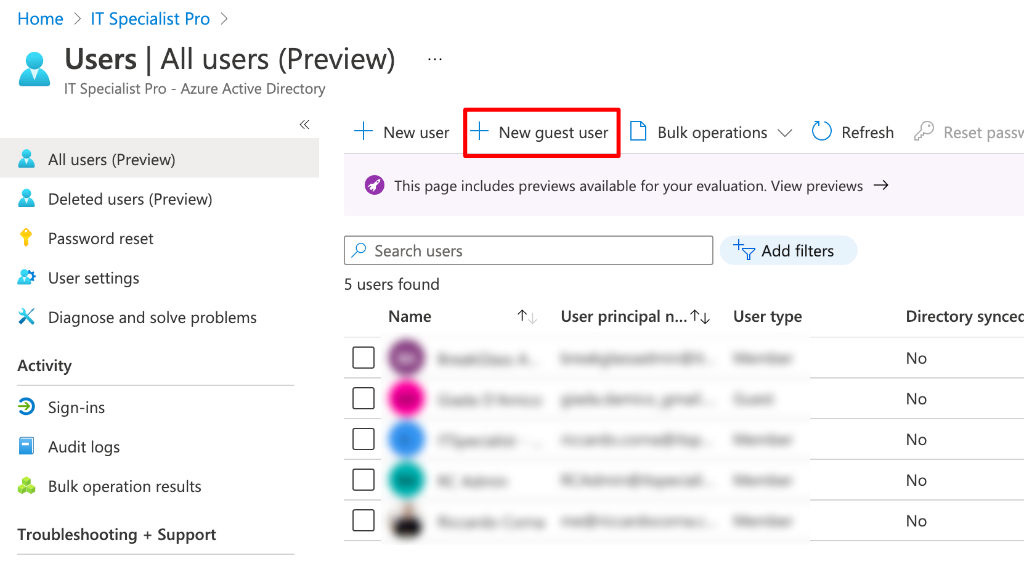Click the User settings gear-person icon

click(26, 277)
